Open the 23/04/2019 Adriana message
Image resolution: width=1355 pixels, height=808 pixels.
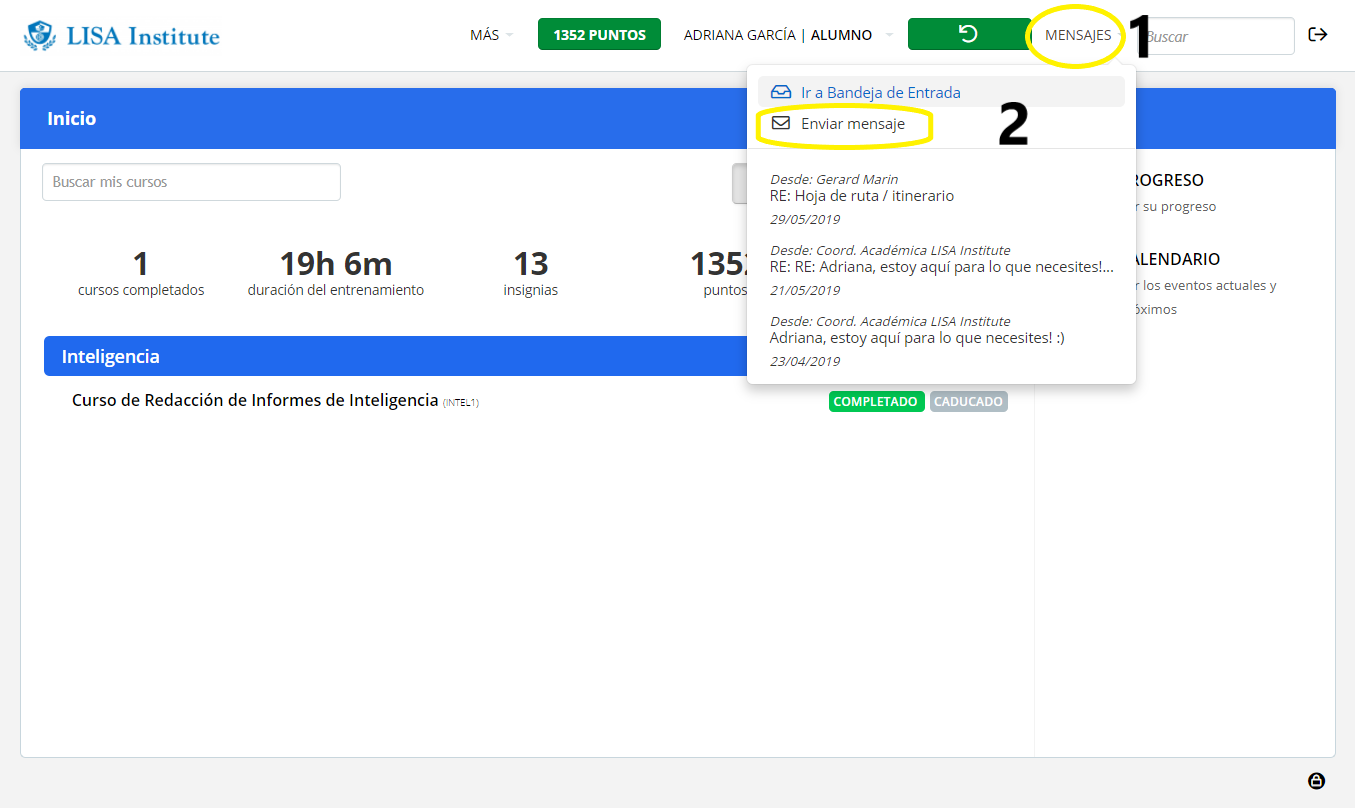[916, 338]
